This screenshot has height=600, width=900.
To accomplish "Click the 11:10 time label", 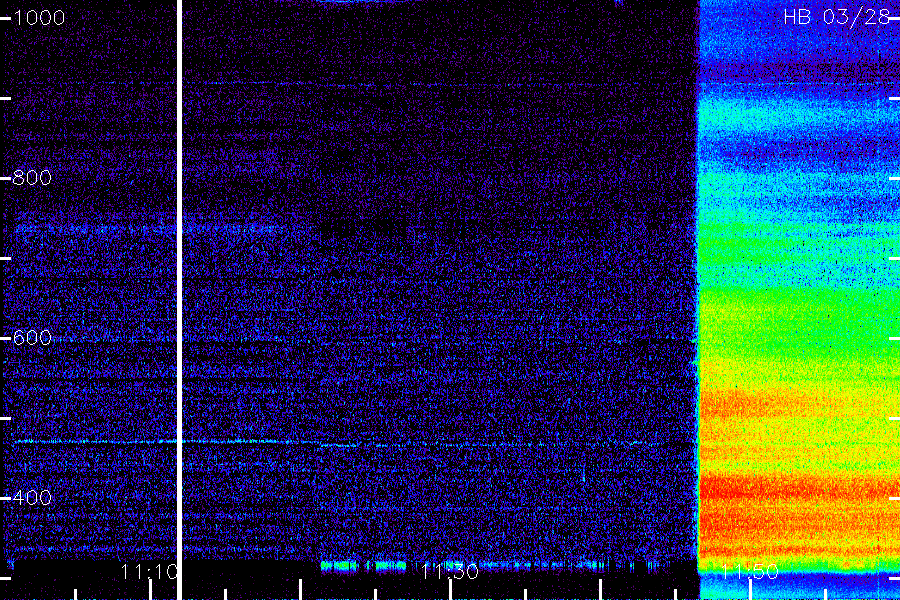I will [x=149, y=572].
